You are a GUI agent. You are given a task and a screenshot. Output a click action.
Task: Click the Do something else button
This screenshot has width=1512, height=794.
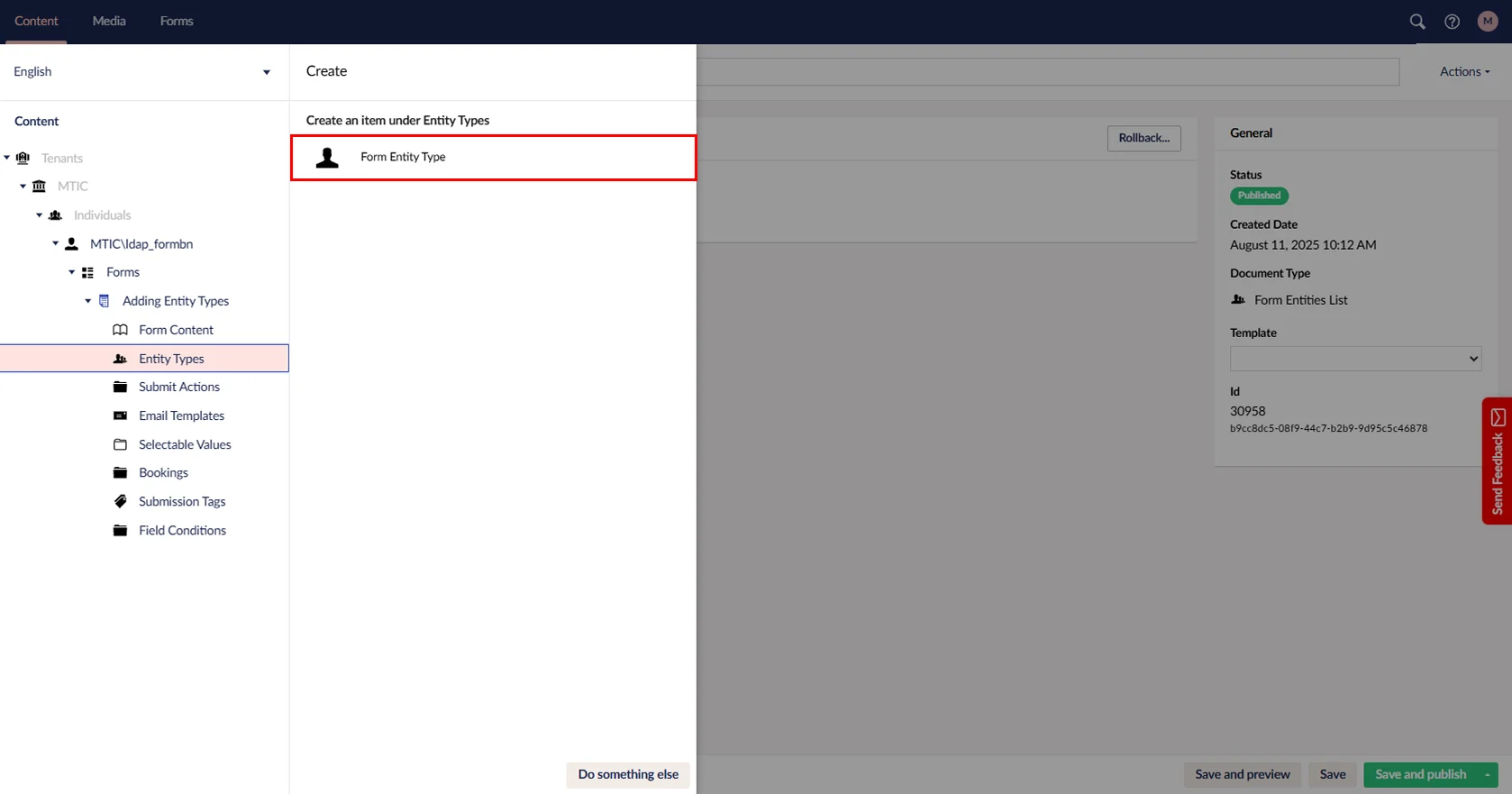click(627, 774)
